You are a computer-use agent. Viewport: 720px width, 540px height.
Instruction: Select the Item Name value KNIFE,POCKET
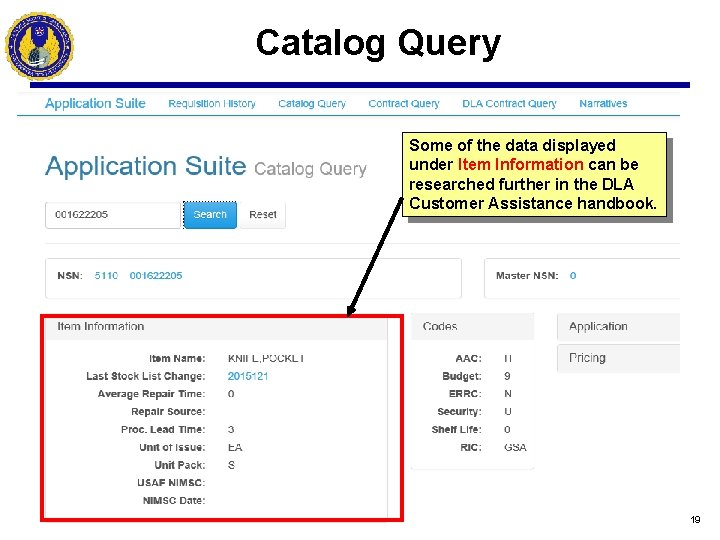[266, 358]
